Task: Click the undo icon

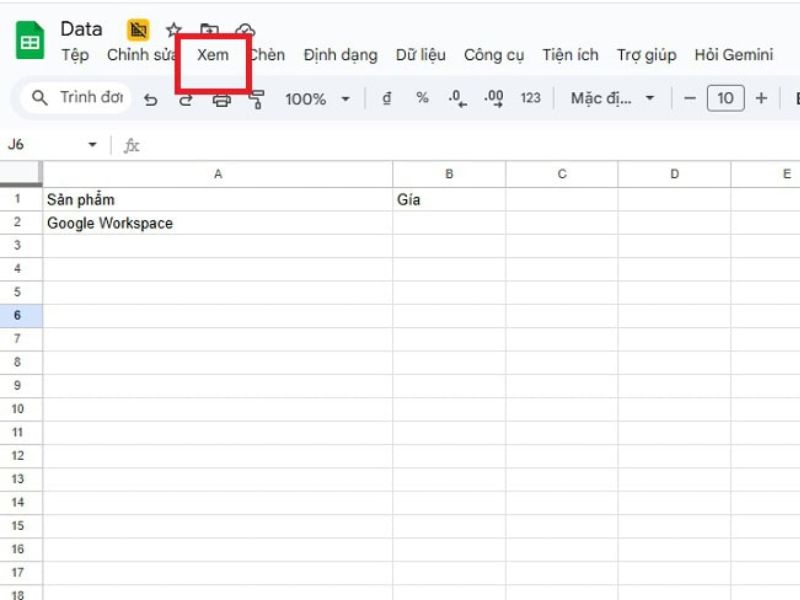Action: (152, 98)
